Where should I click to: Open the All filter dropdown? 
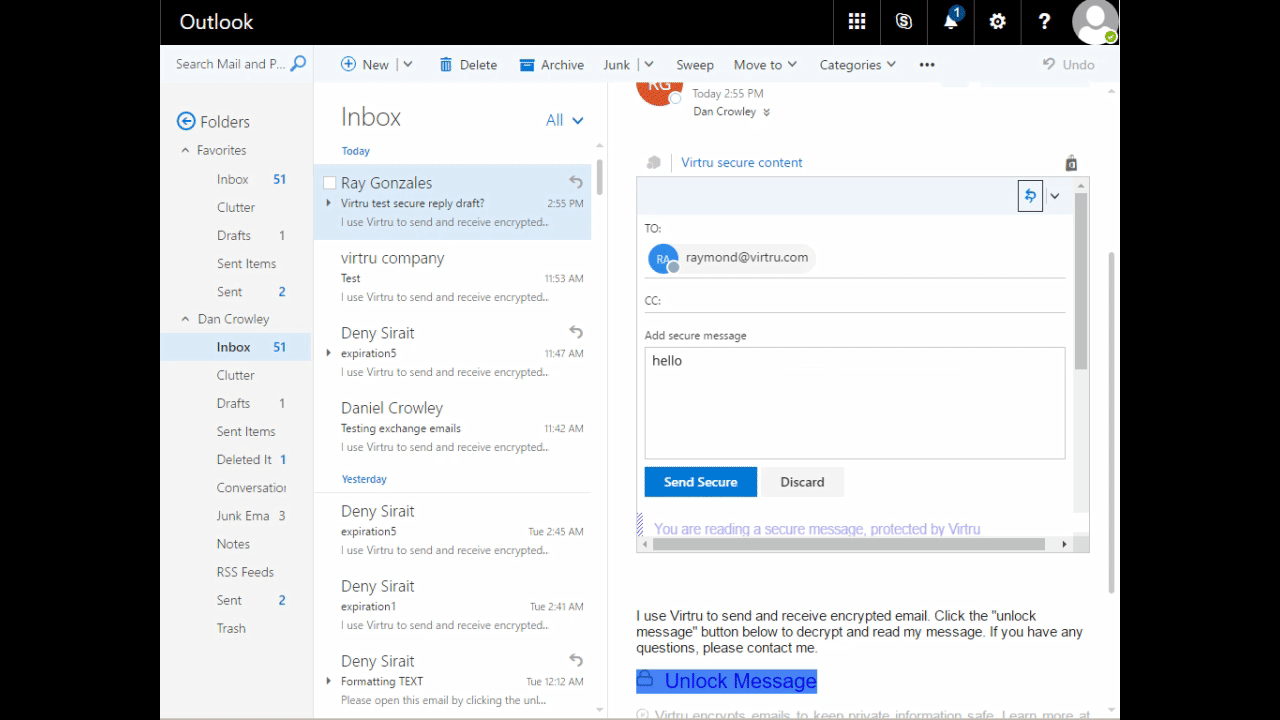(x=564, y=120)
